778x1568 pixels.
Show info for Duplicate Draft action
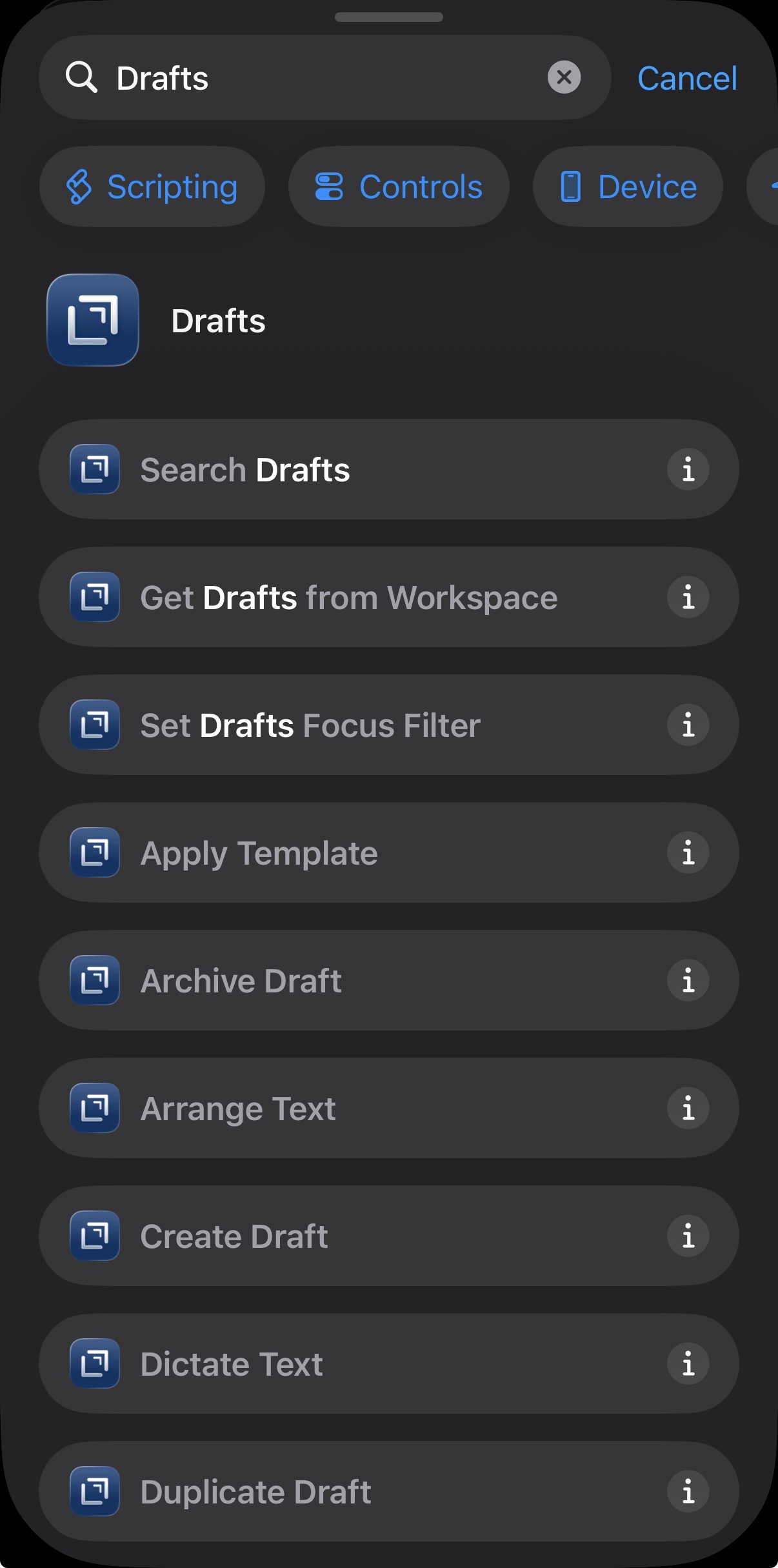(688, 1492)
